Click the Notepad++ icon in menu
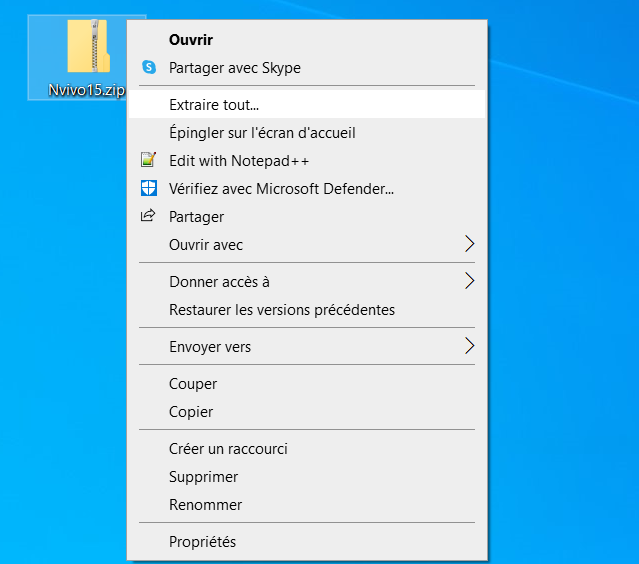The image size is (639, 564). pos(149,160)
